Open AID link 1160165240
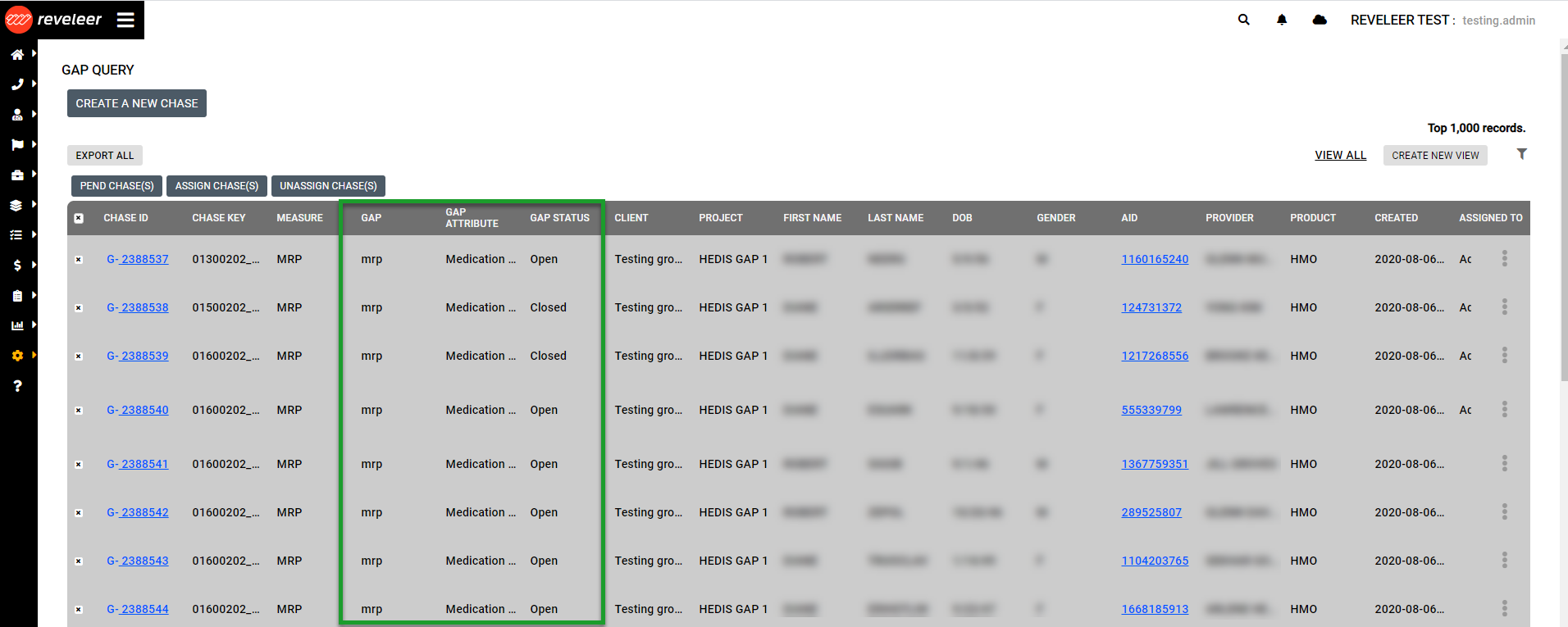 pos(1155,259)
